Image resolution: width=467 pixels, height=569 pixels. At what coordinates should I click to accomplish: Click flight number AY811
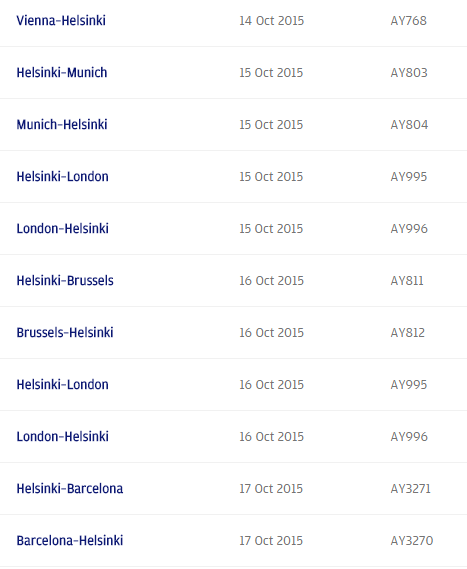pos(407,281)
